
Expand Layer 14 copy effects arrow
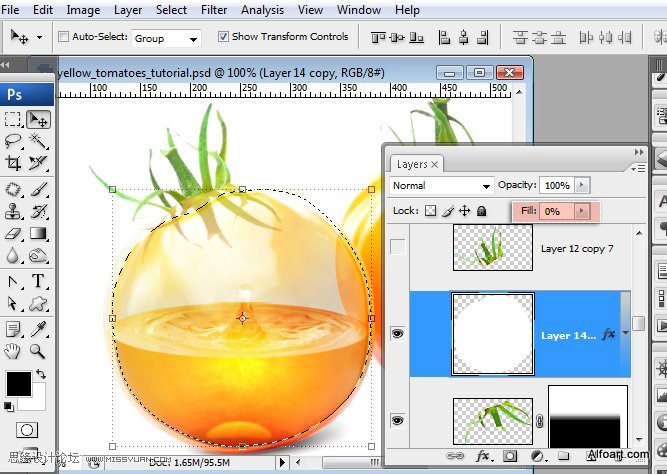click(x=625, y=333)
